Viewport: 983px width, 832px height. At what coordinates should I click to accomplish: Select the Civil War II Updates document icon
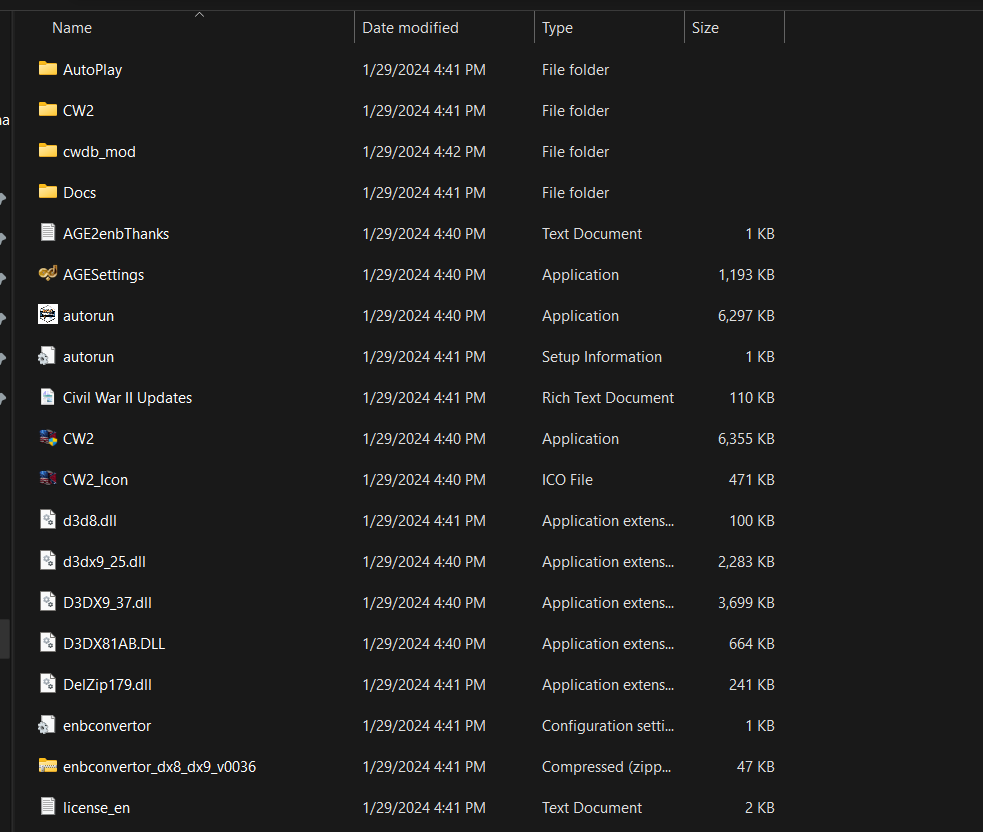(48, 397)
